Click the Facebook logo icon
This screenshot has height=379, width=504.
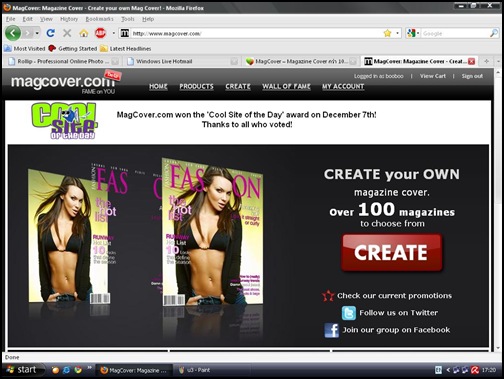tap(332, 330)
